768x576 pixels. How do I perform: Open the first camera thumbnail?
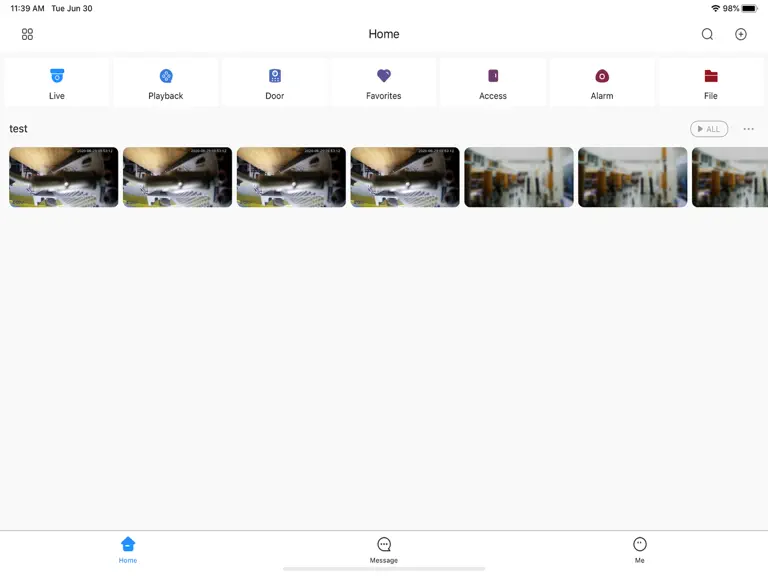64,177
